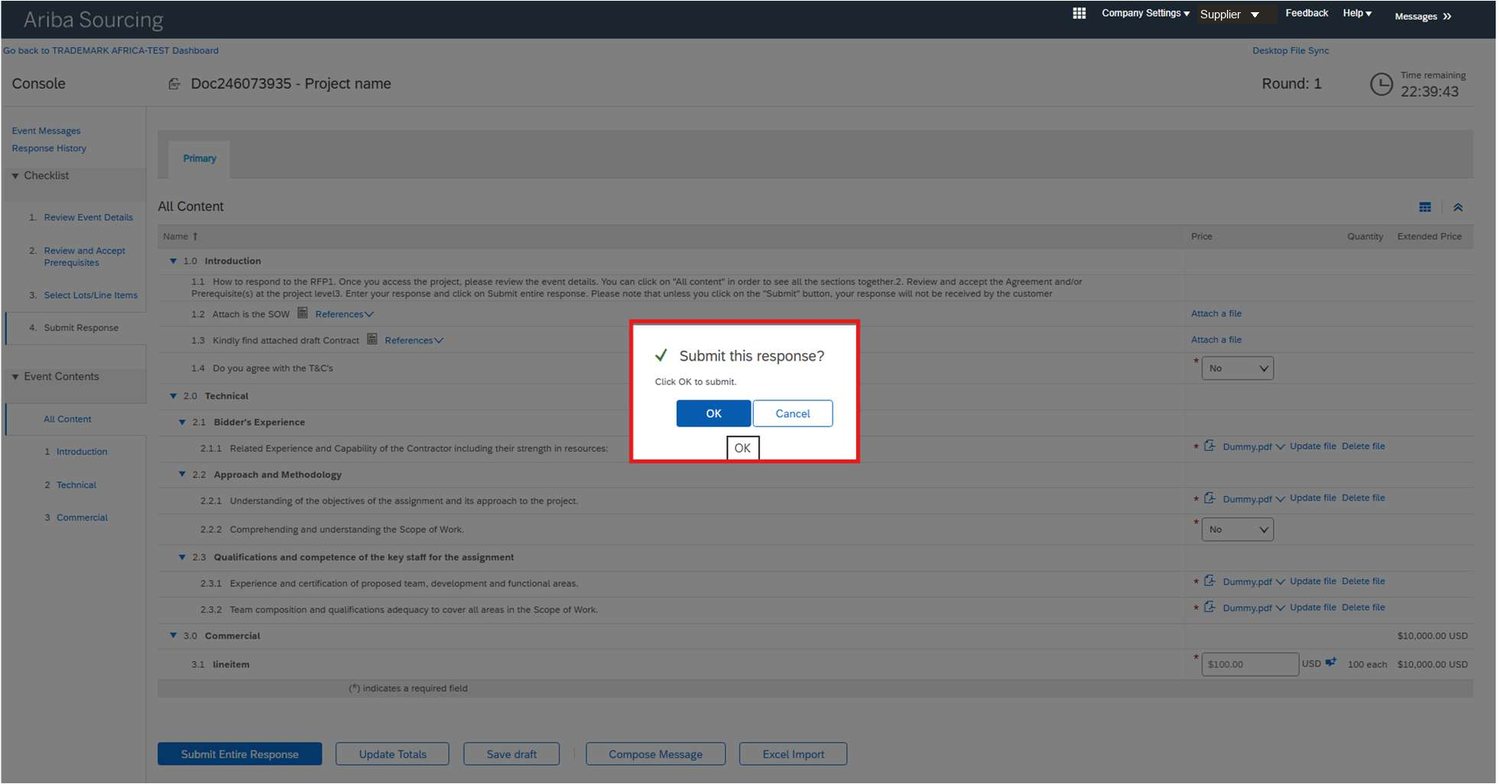The image size is (1500, 784).
Task: Click the lineitem price input field
Action: tap(1250, 664)
